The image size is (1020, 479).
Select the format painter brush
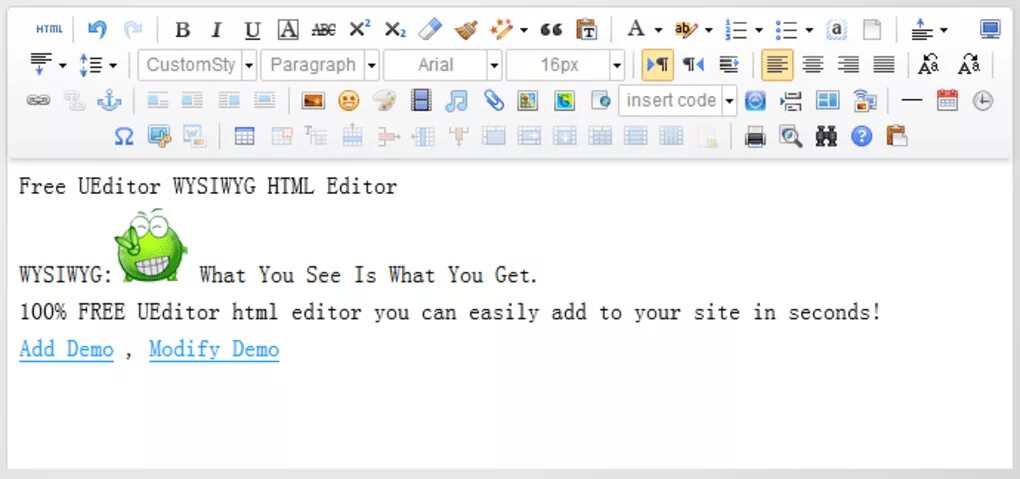coord(465,29)
